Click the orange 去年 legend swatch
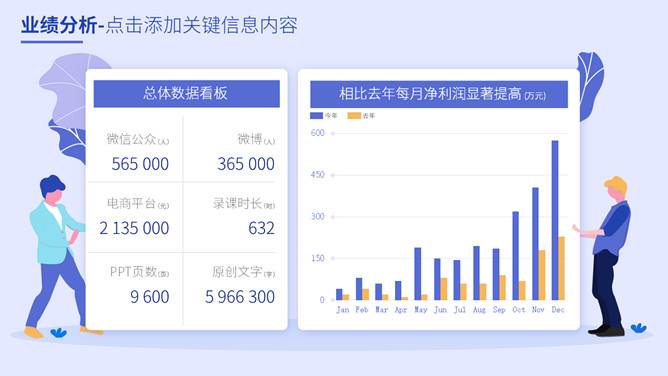The height and width of the screenshot is (376, 668). (x=354, y=115)
